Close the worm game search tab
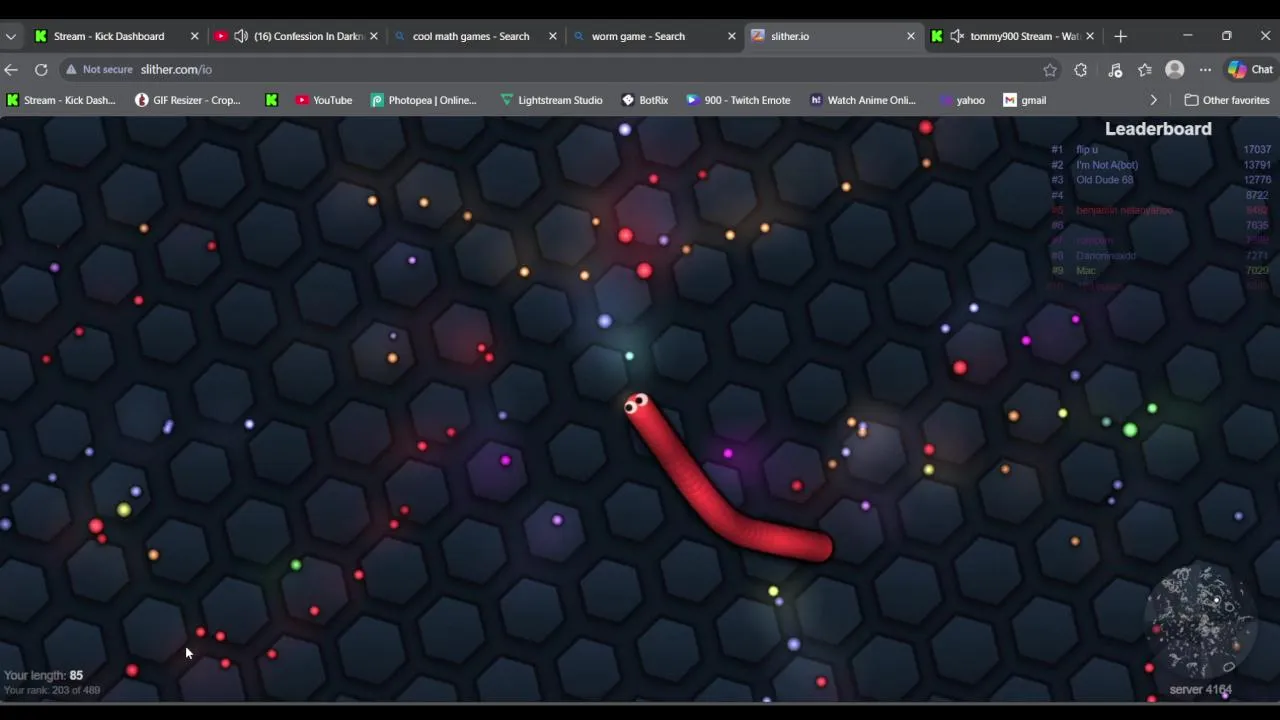 tap(732, 36)
